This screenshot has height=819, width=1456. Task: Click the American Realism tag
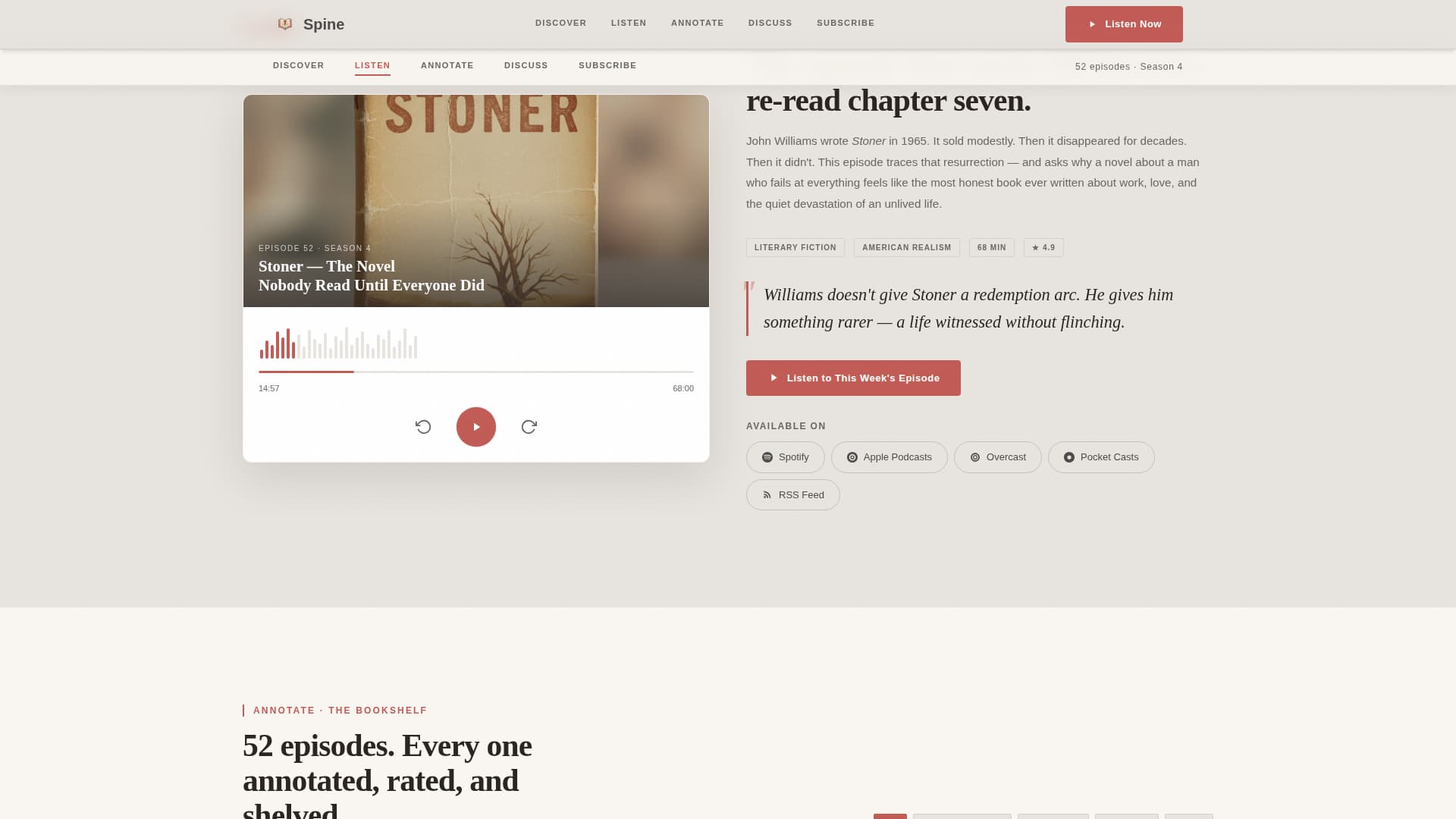907,248
